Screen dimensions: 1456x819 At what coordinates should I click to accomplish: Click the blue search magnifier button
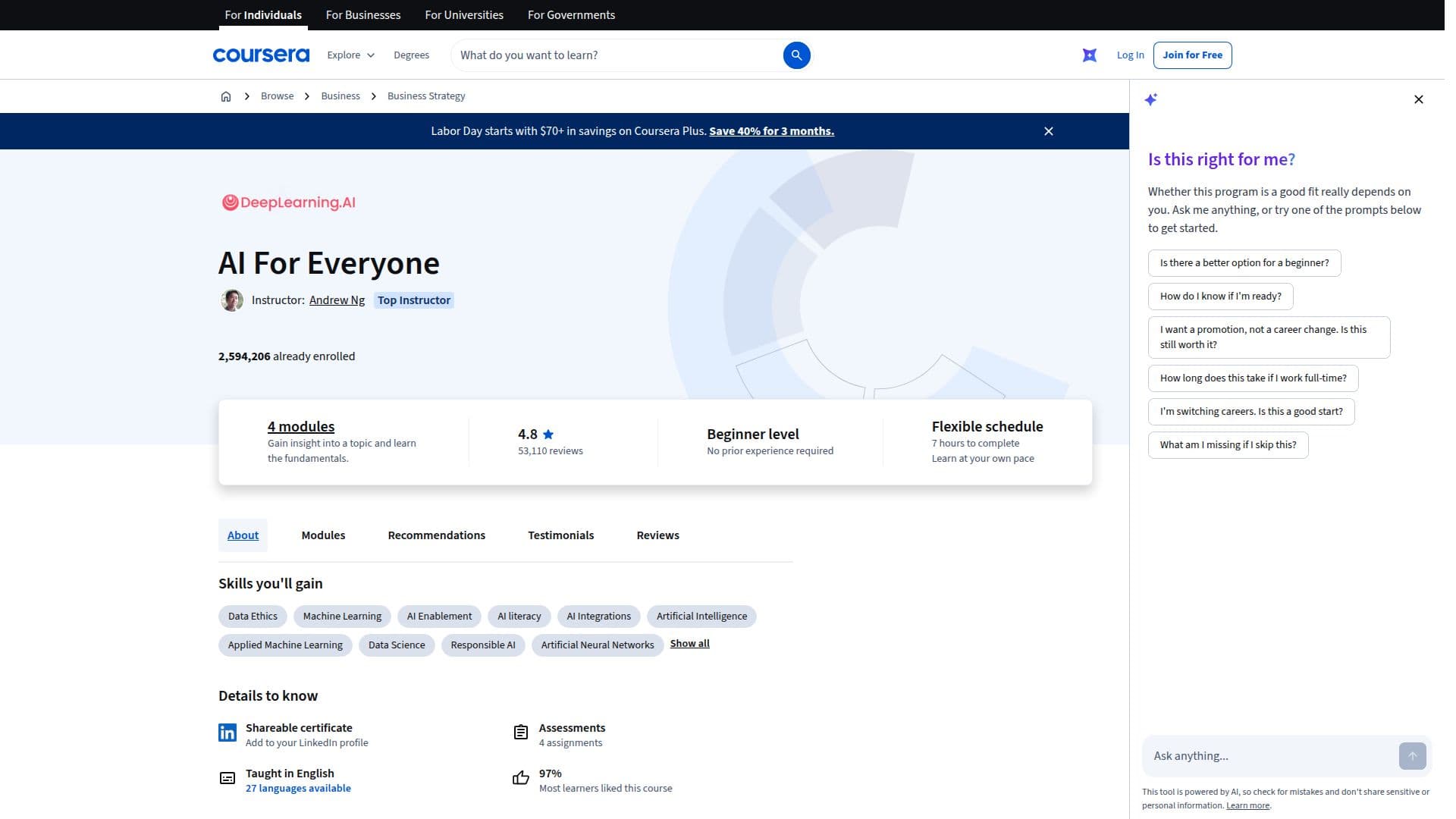coord(796,55)
